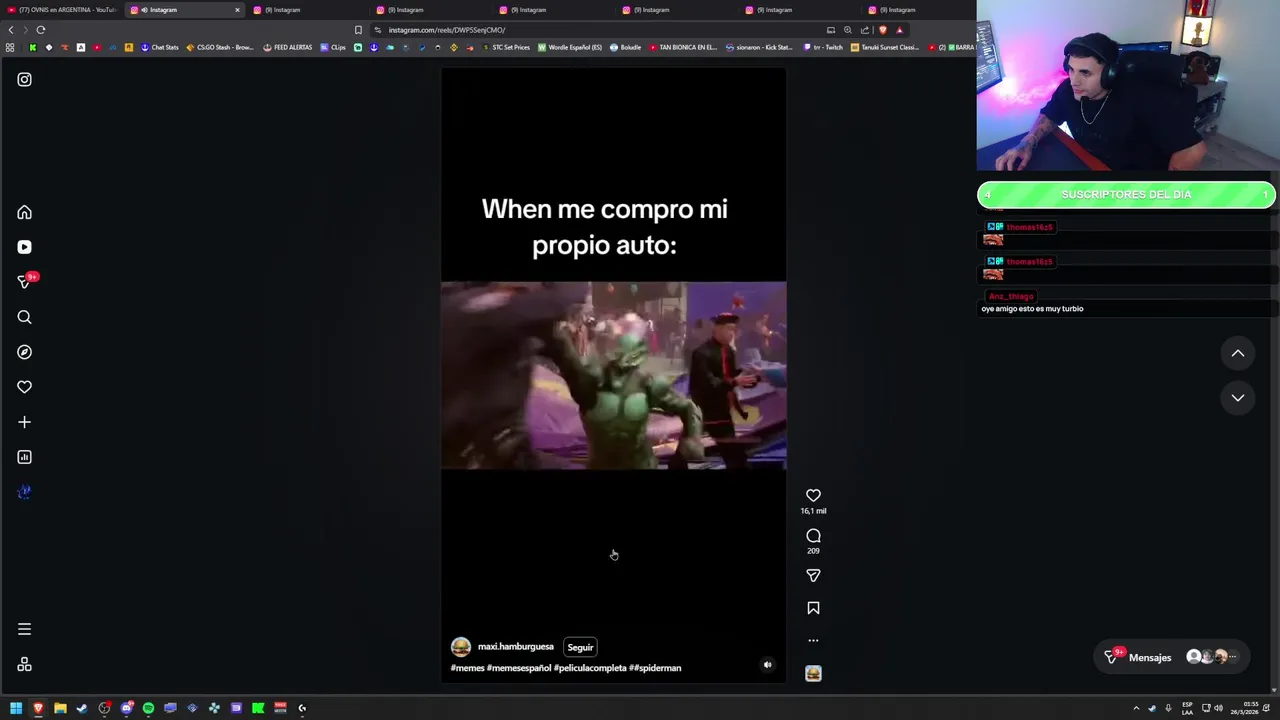Toggle the reel's sound with the speaker icon
Screen dimensions: 1280x720
point(767,665)
